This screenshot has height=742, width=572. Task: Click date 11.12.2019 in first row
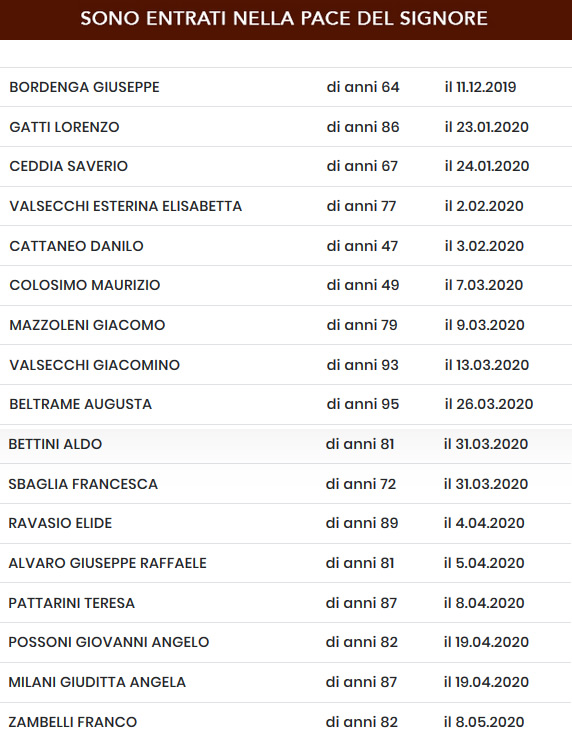tap(480, 87)
